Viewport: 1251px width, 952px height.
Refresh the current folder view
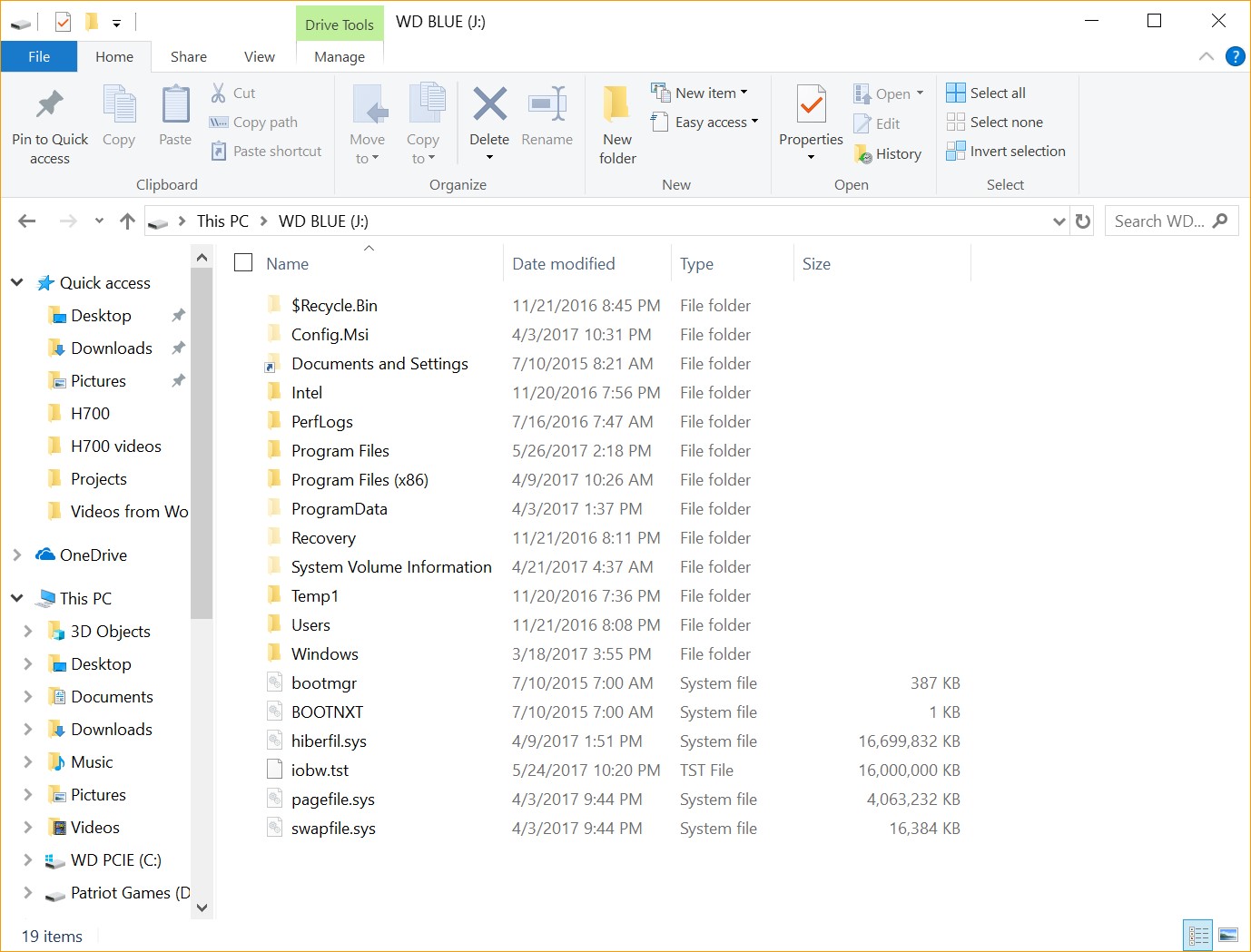click(1083, 221)
